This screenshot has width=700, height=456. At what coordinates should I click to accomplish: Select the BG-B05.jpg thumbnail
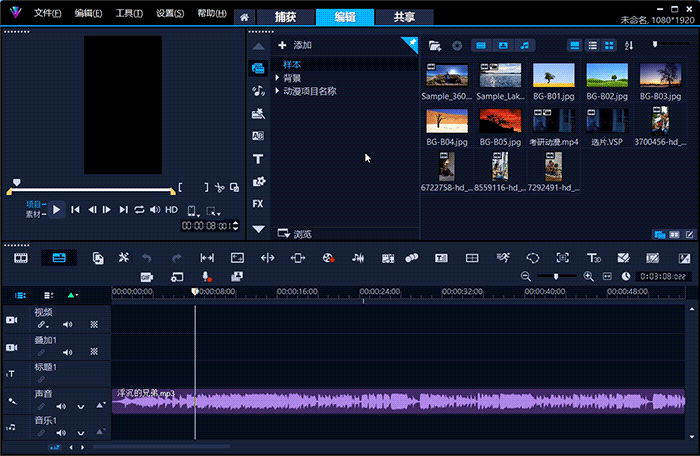click(500, 122)
